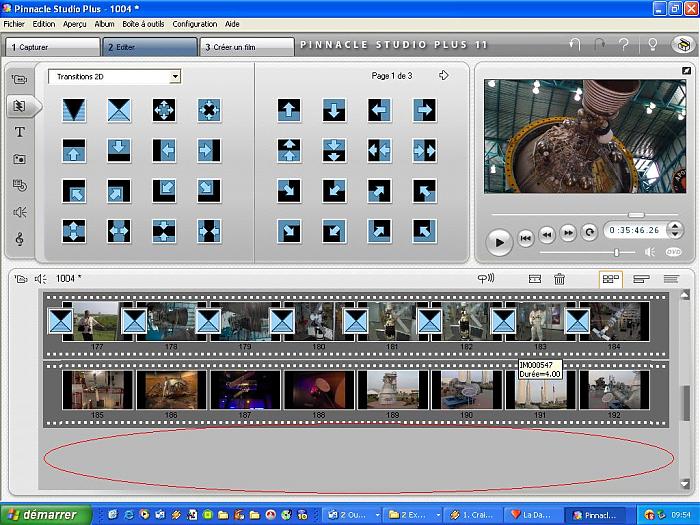This screenshot has width=700, height=525.
Task: Mute the player volume speaker
Action: [650, 252]
